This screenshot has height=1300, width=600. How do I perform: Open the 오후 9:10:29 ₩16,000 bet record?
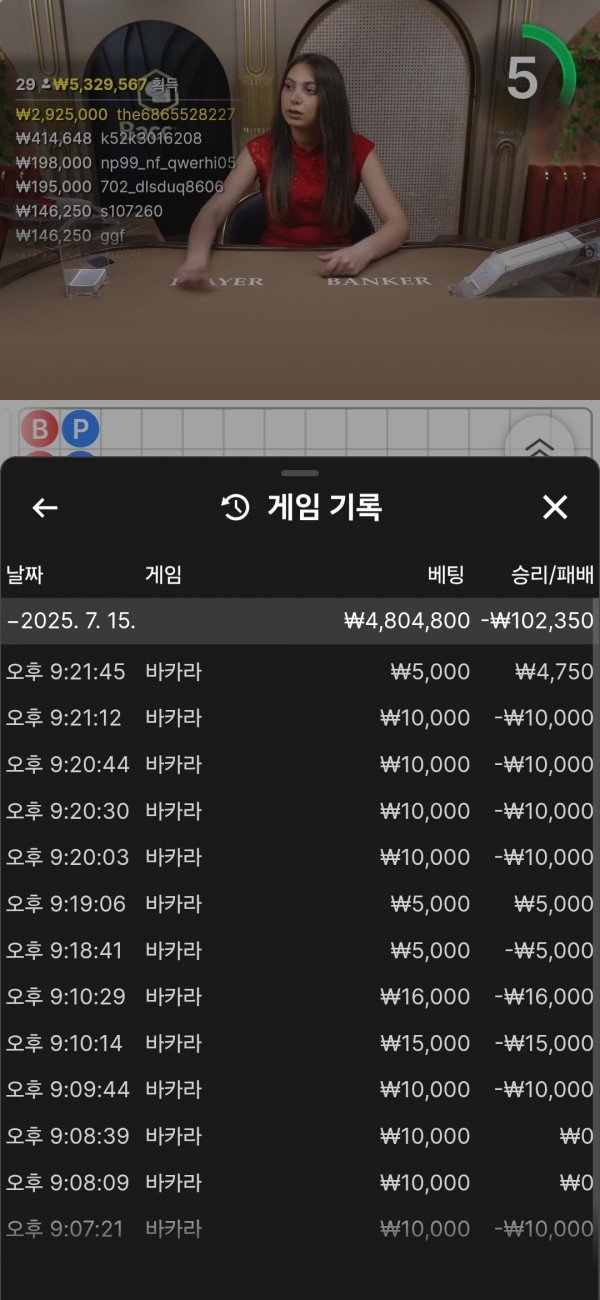[300, 997]
